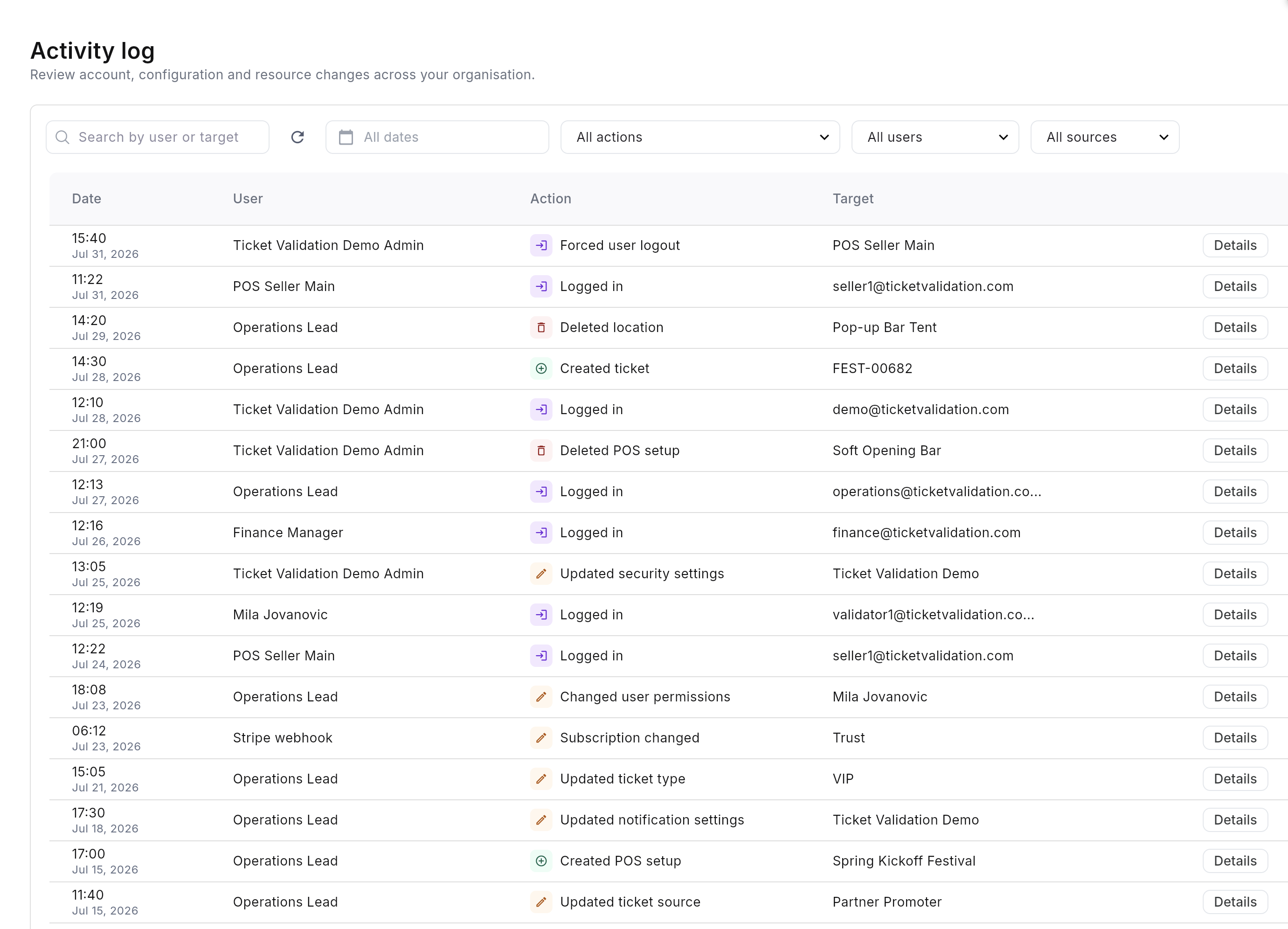The height and width of the screenshot is (929, 1288).
Task: Click the Target column header
Action: coord(852,199)
